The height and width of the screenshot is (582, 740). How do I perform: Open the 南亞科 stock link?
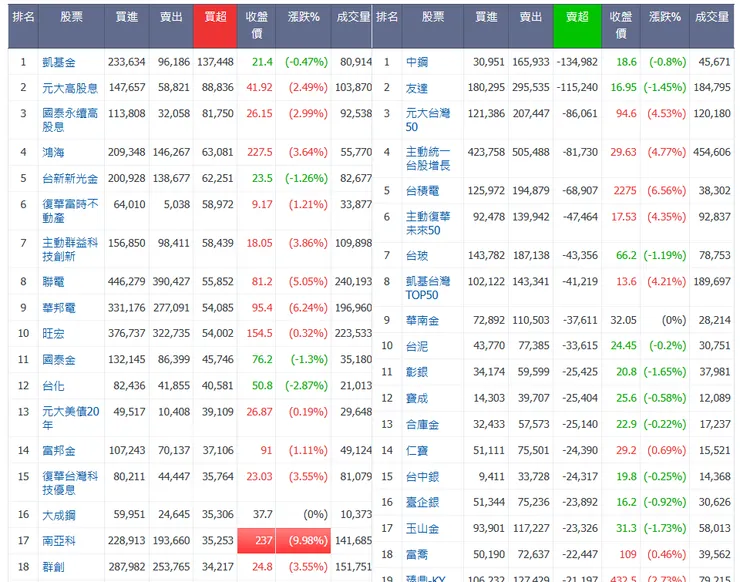pyautogui.click(x=59, y=541)
